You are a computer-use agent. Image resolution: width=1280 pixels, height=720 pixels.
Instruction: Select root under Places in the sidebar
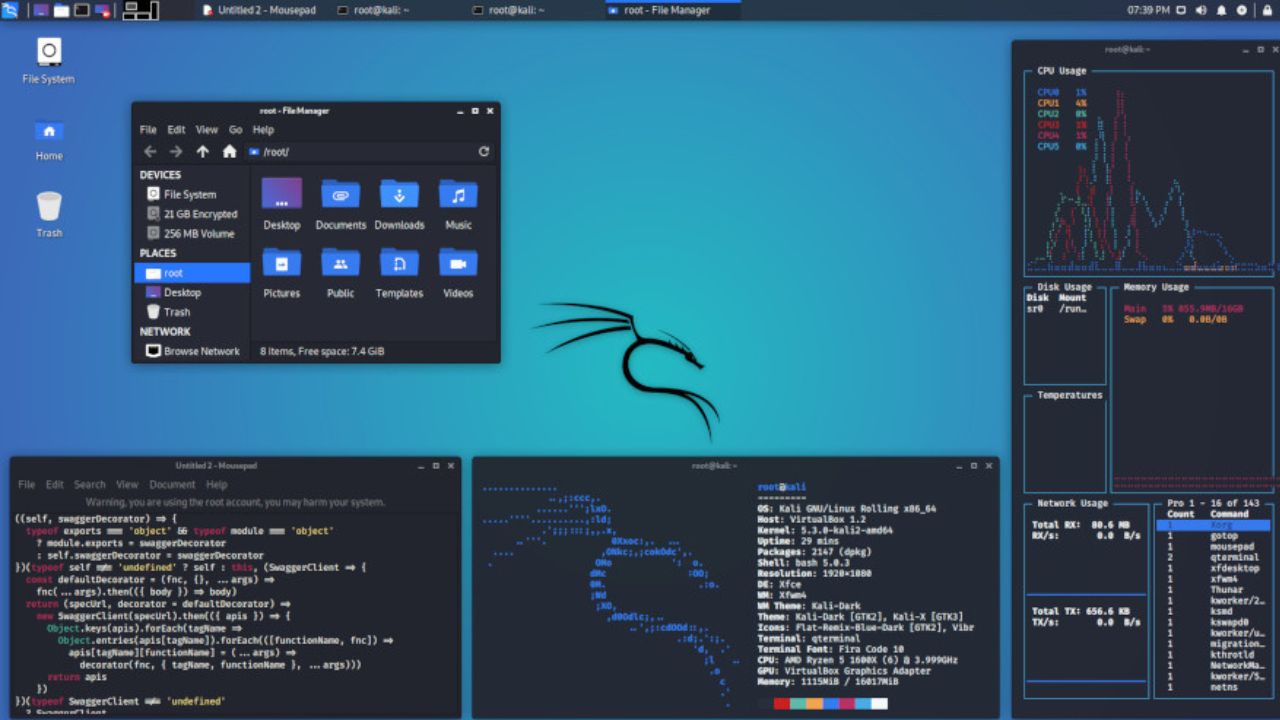[192, 273]
